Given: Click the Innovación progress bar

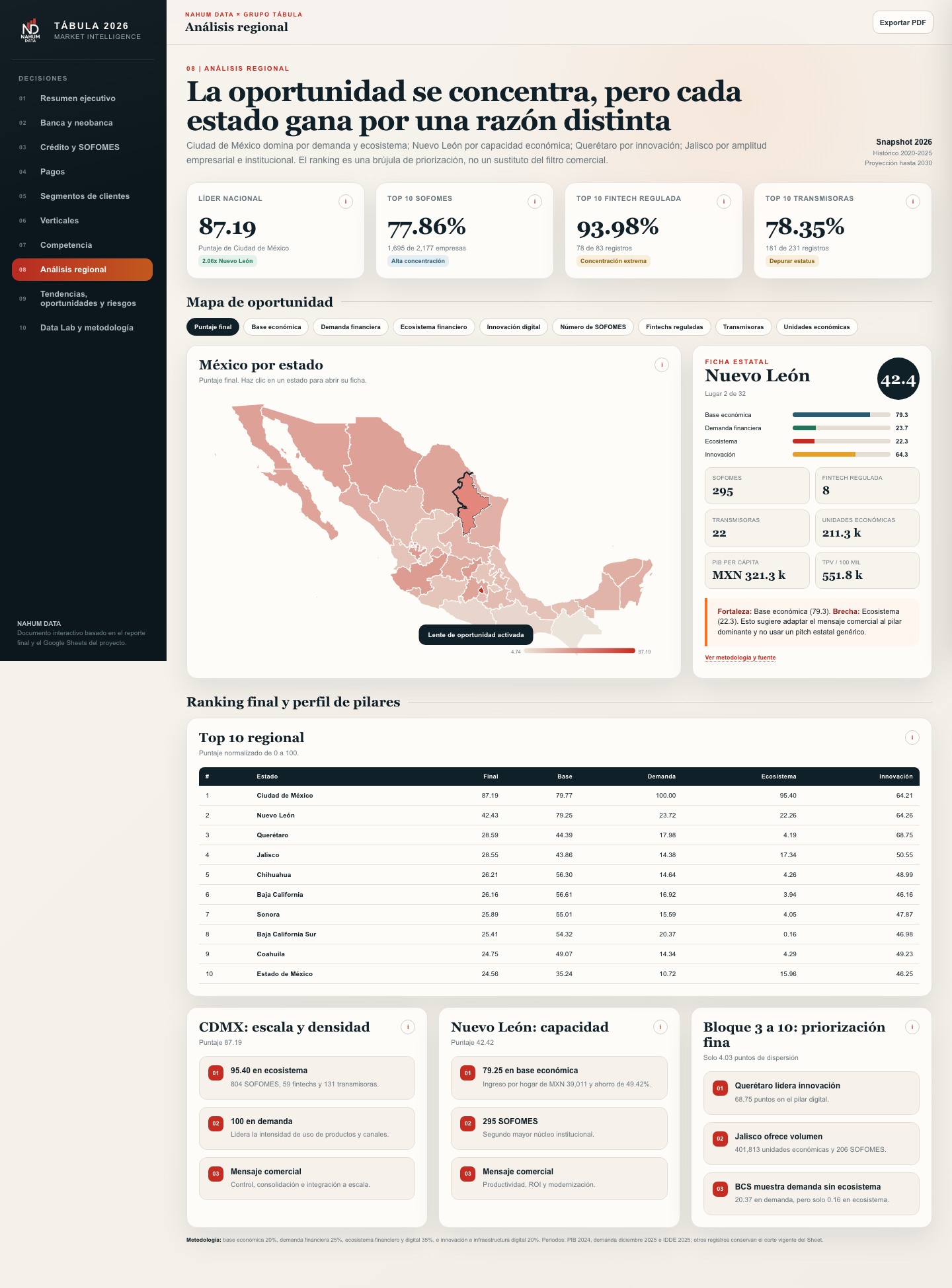Looking at the screenshot, I should tap(842, 455).
